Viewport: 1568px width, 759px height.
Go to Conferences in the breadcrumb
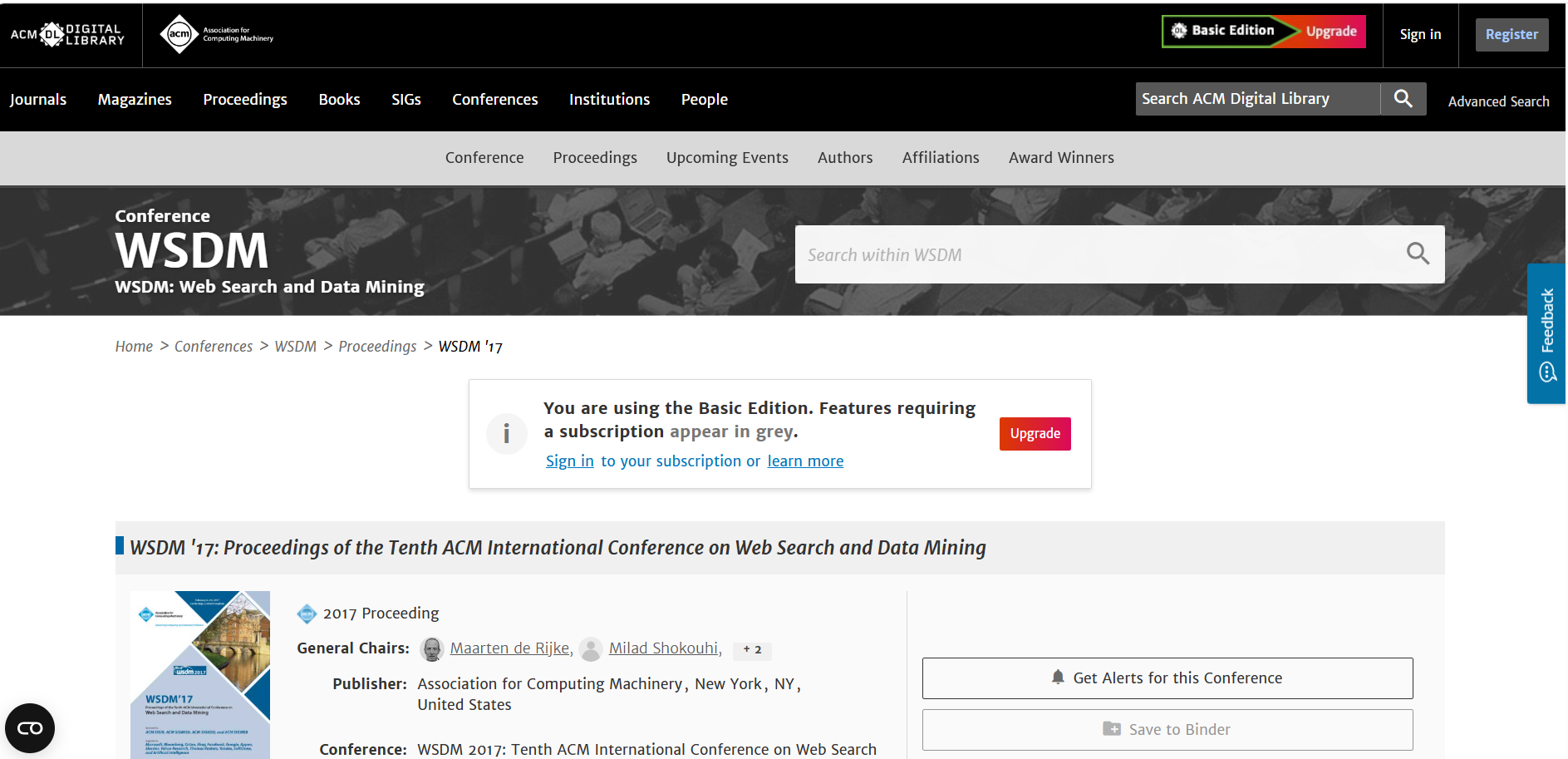click(x=214, y=347)
